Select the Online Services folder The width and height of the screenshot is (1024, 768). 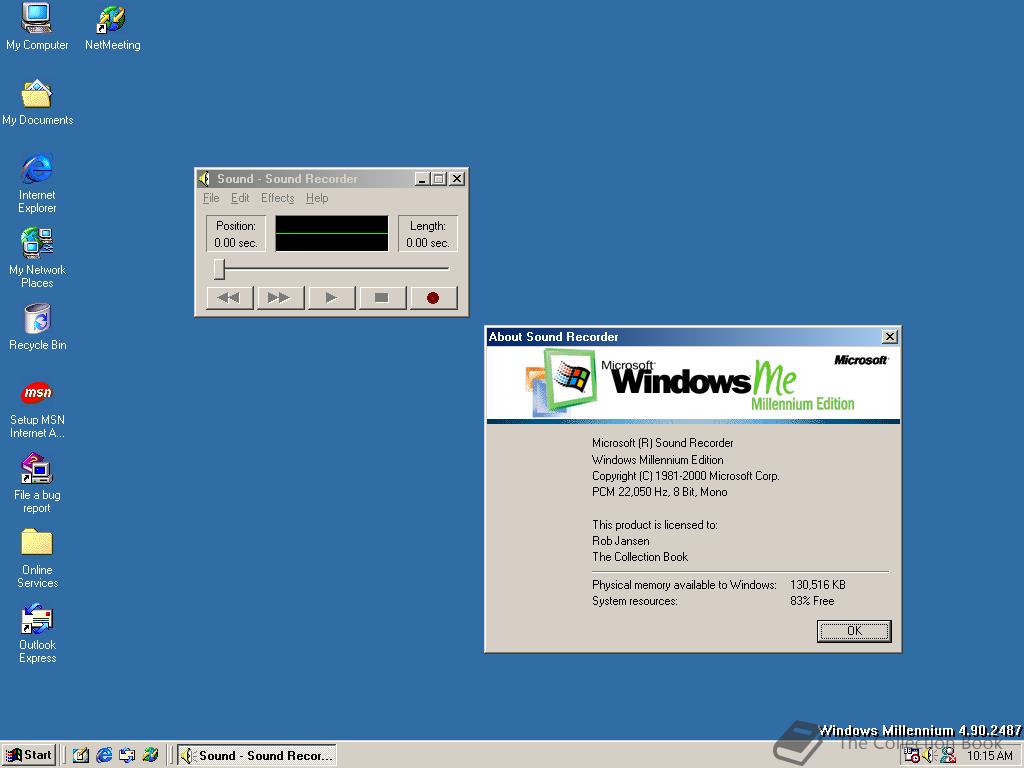pyautogui.click(x=37, y=558)
